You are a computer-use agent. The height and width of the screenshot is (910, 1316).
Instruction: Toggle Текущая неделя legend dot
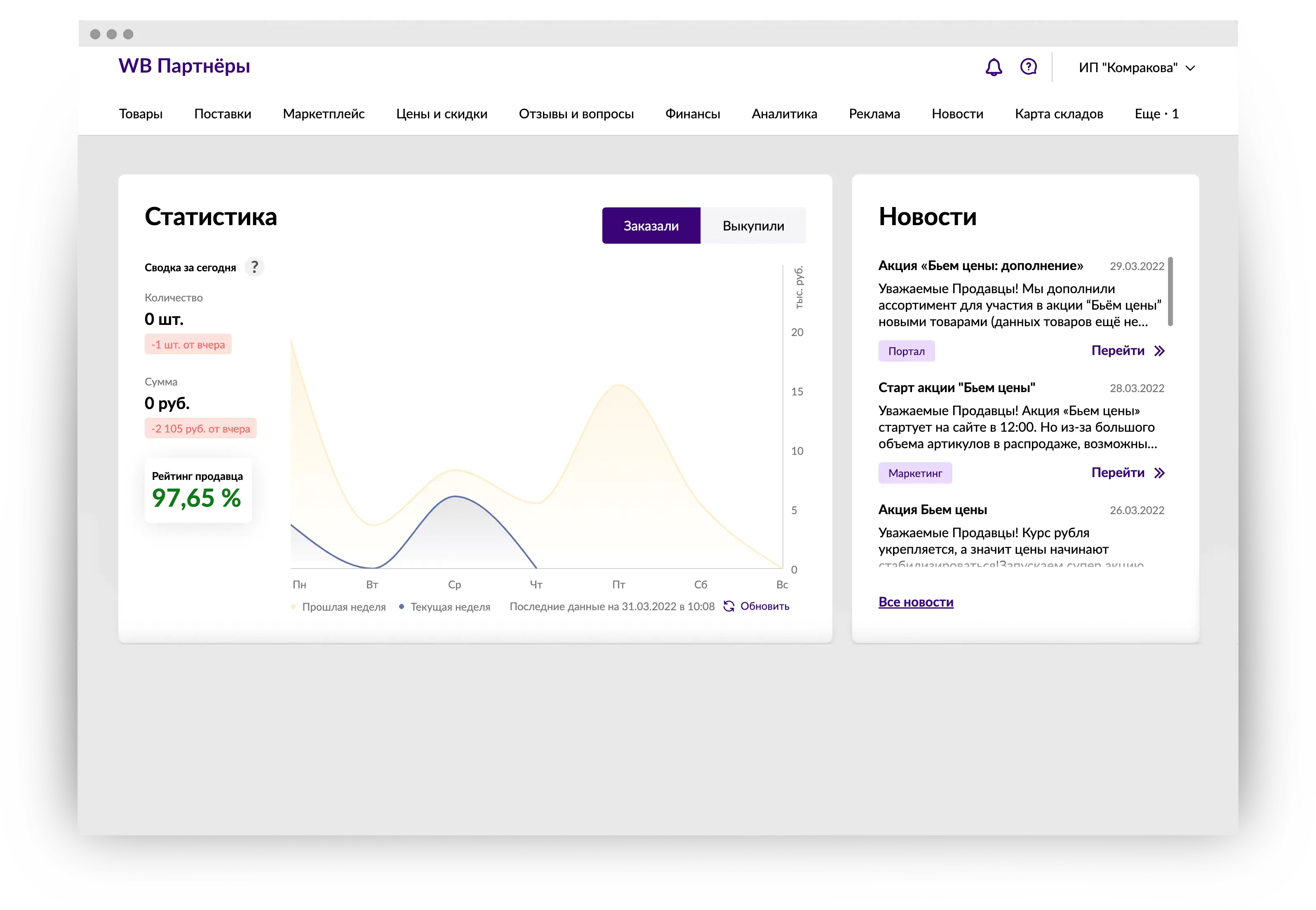tap(401, 607)
